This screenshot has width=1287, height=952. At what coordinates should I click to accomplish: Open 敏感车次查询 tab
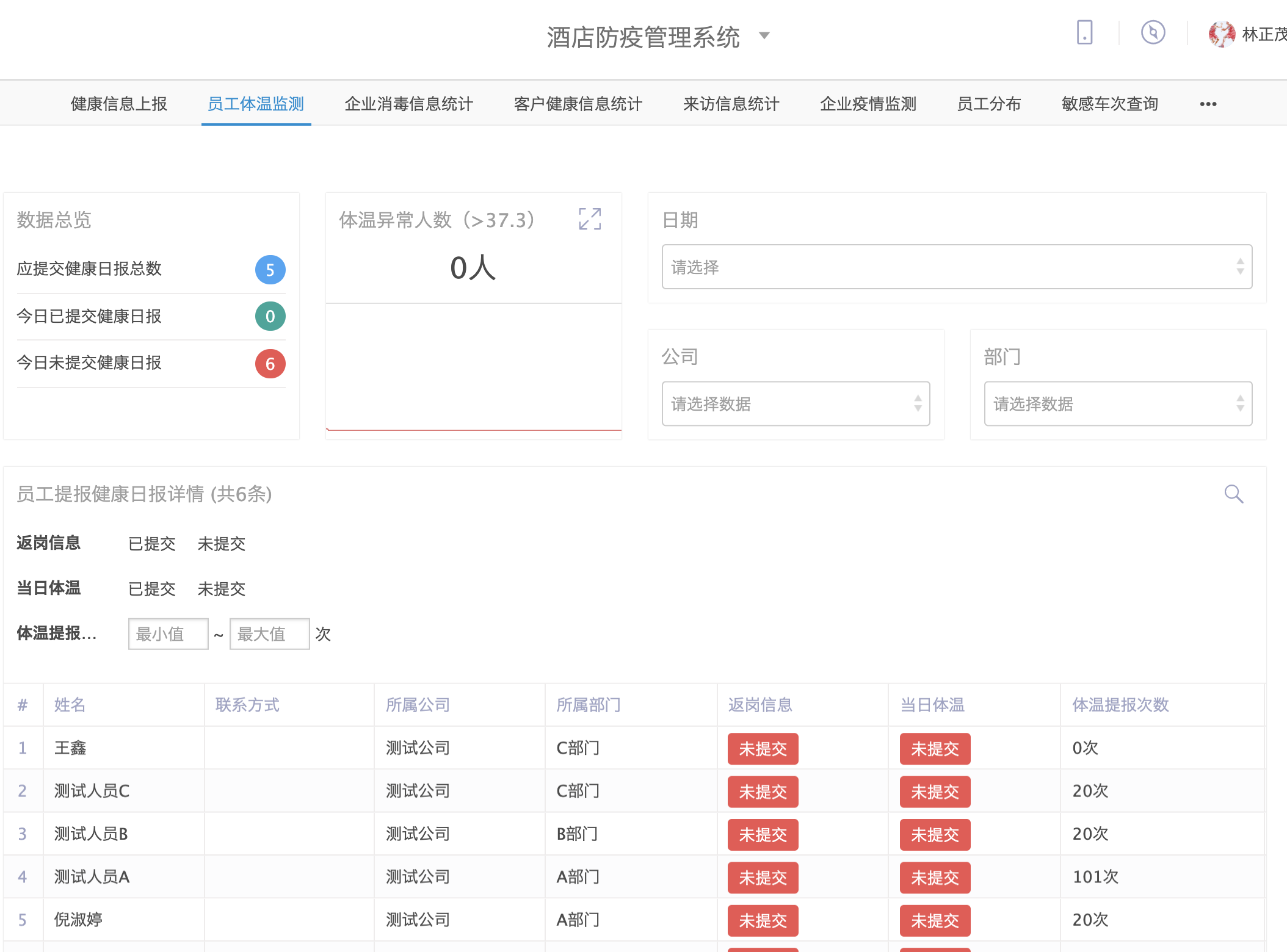[1110, 104]
